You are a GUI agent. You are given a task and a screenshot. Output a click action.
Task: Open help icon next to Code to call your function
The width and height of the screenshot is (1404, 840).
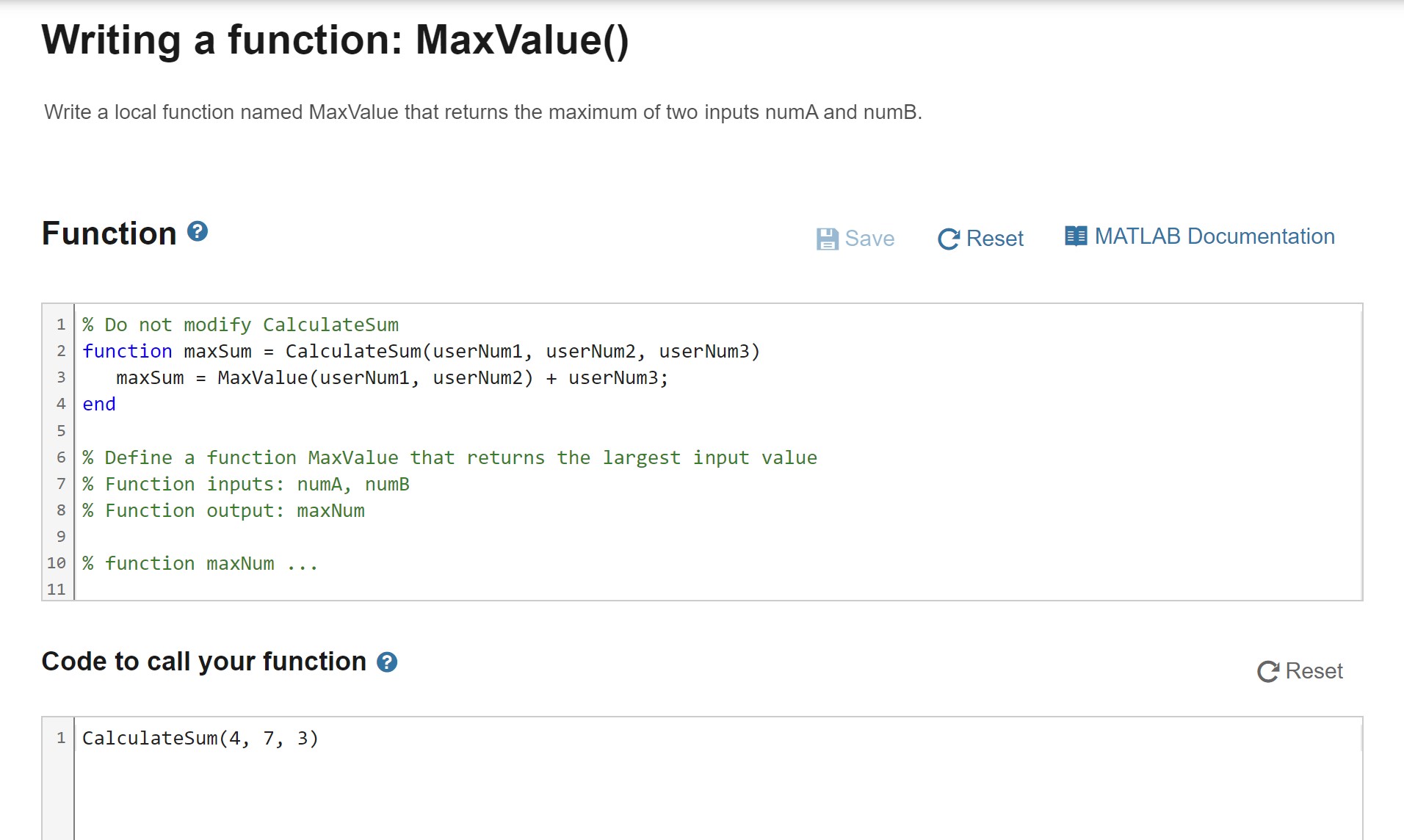click(386, 663)
